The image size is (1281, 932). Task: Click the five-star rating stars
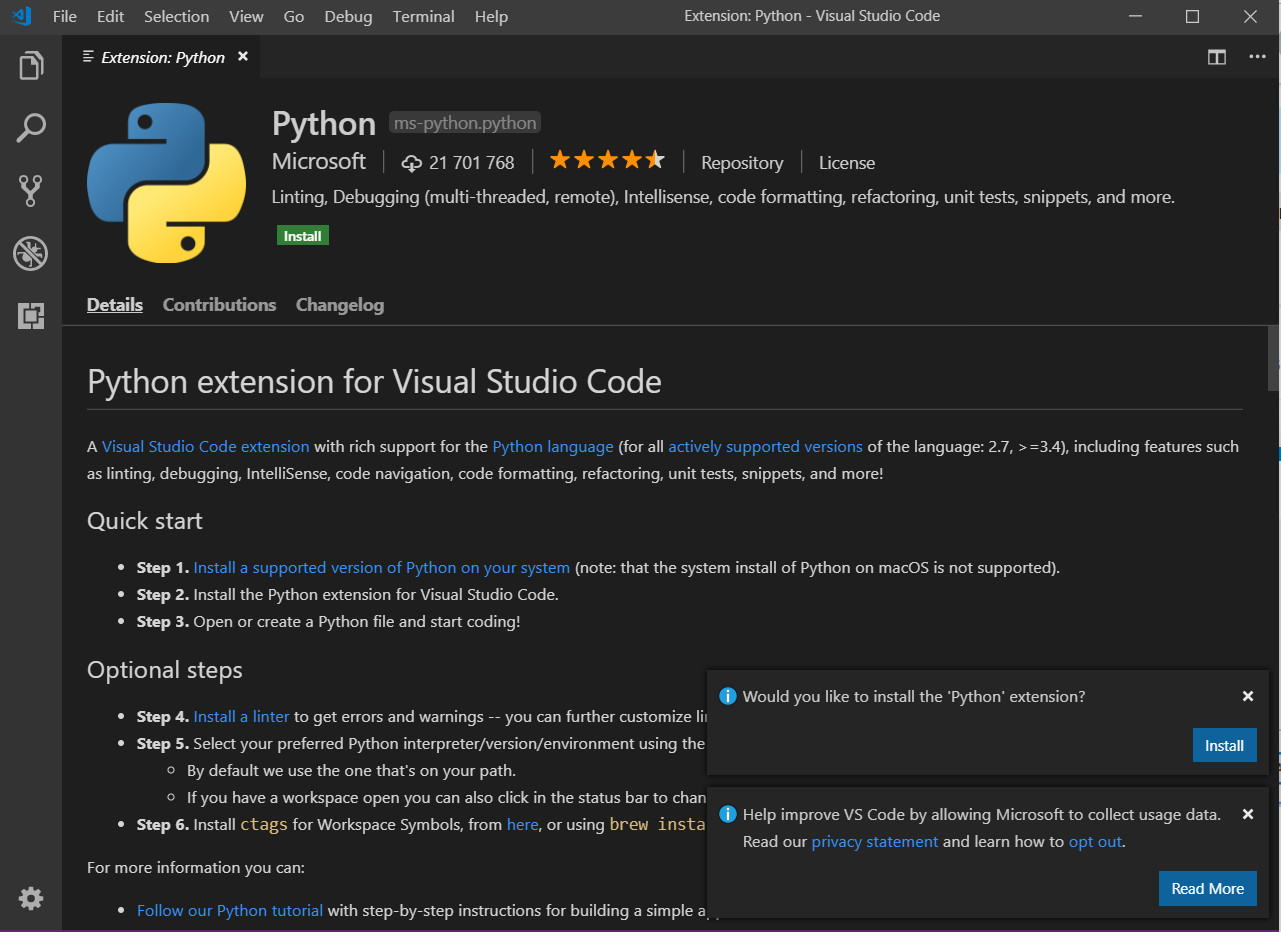[x=606, y=159]
